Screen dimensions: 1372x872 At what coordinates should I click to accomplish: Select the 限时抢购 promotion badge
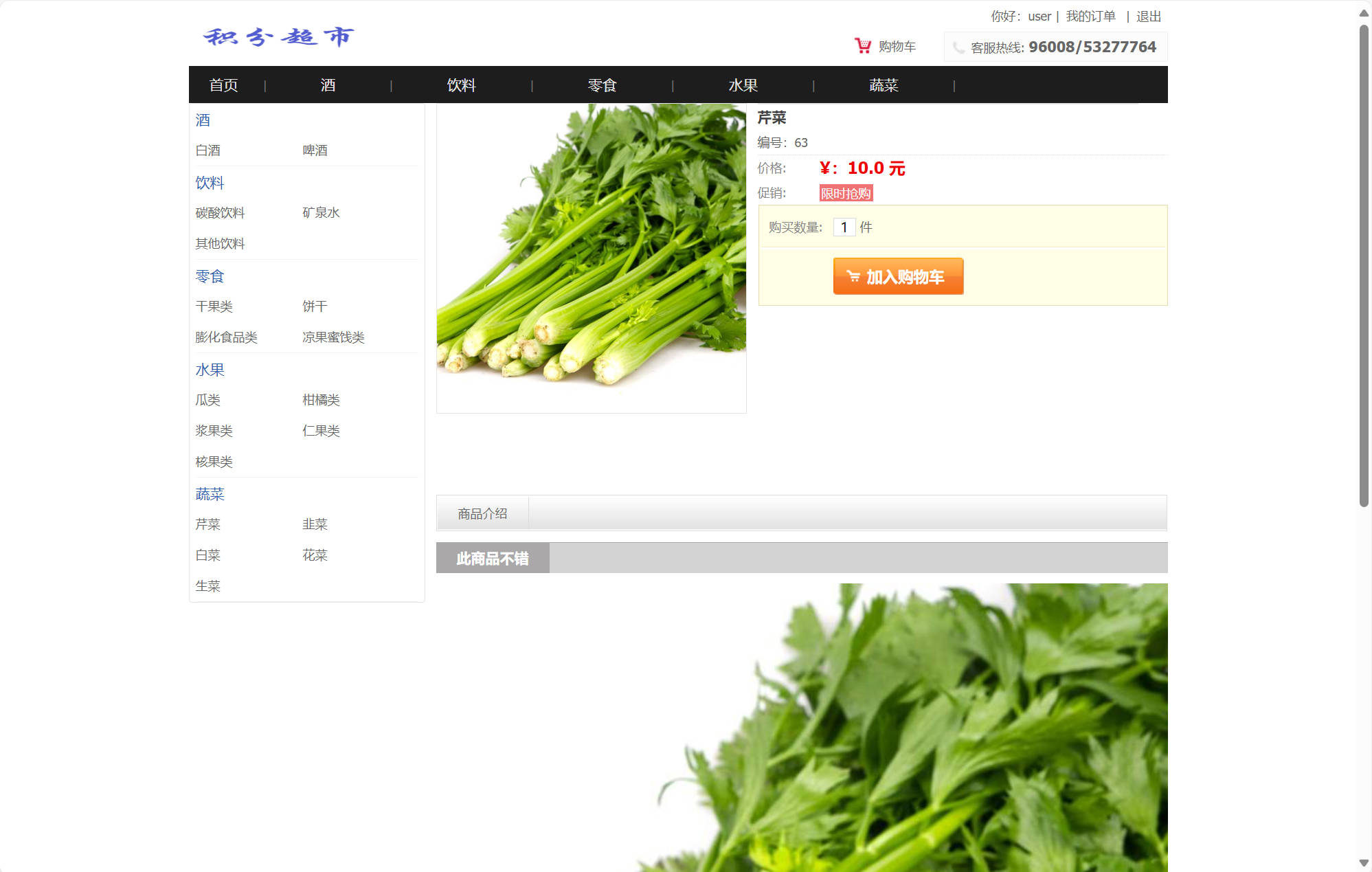[845, 193]
